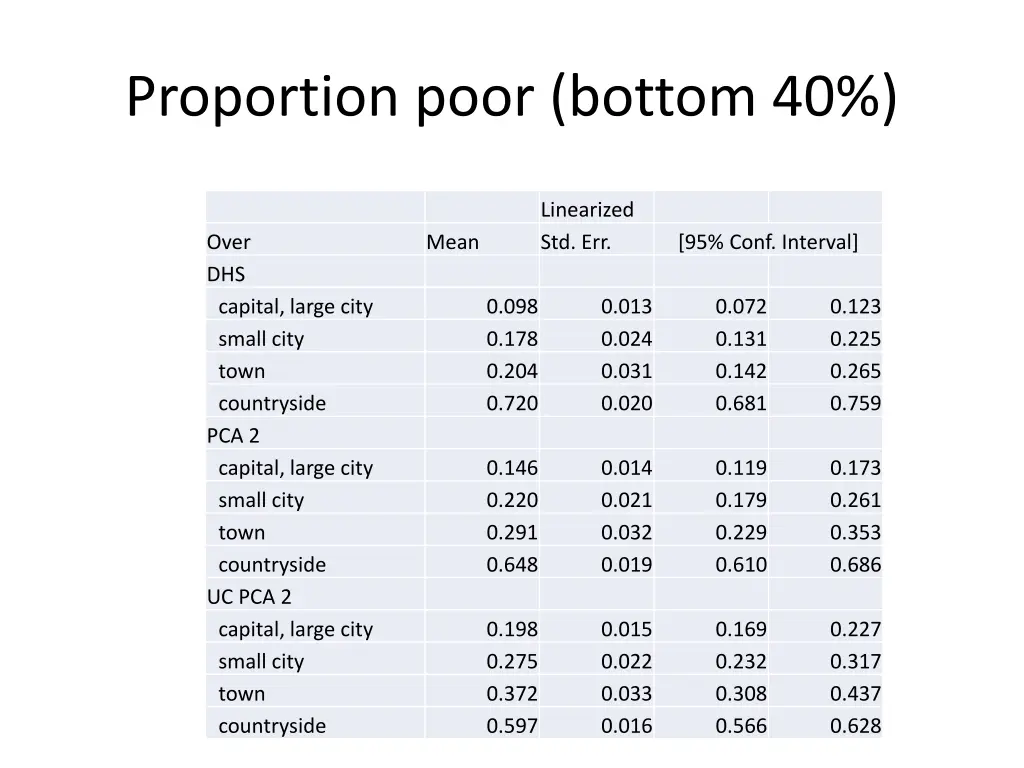
Task: Select the lower bound value 0.131
Action: 741,339
